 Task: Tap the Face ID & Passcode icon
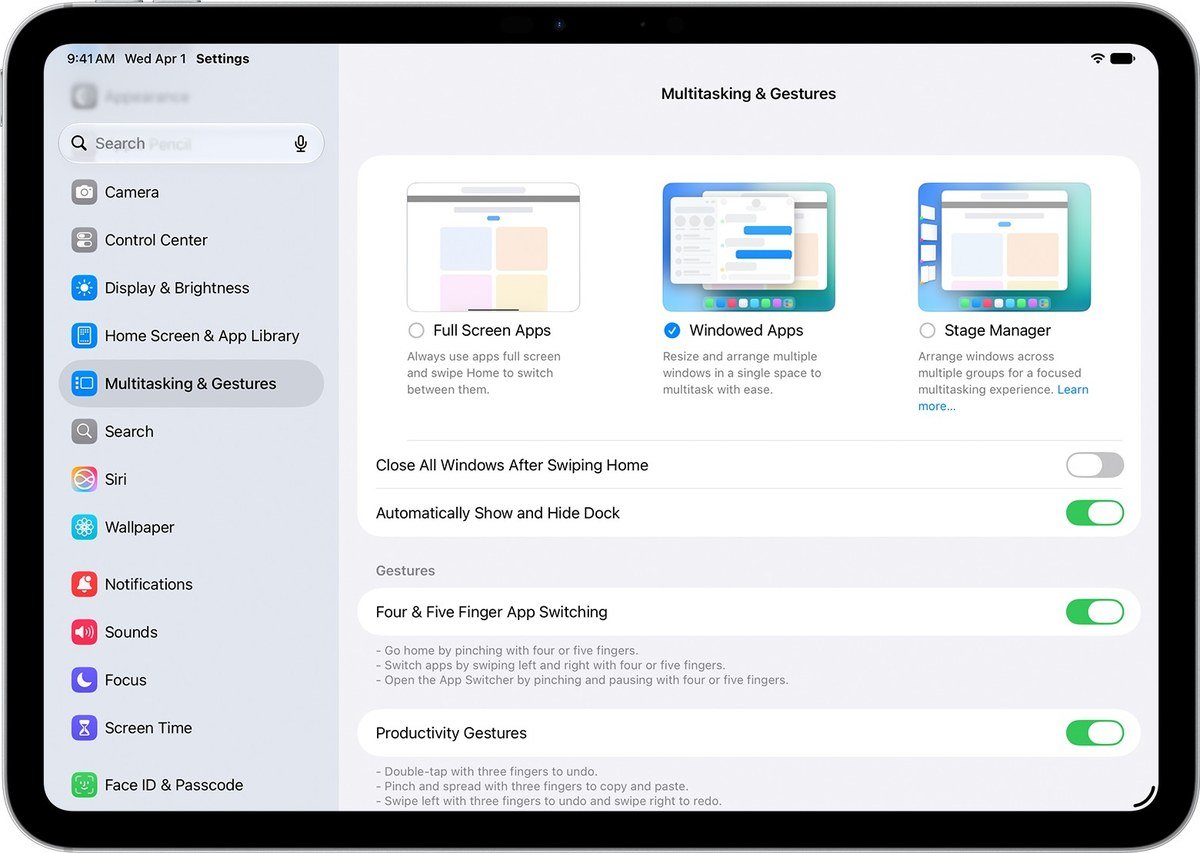(x=84, y=785)
